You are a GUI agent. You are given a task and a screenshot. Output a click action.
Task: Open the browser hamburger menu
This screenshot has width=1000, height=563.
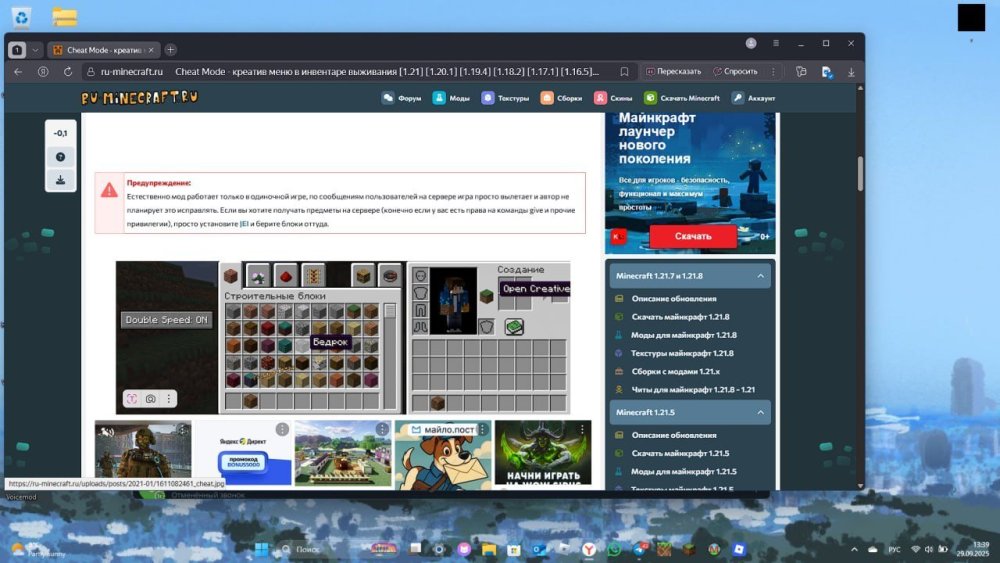point(776,43)
